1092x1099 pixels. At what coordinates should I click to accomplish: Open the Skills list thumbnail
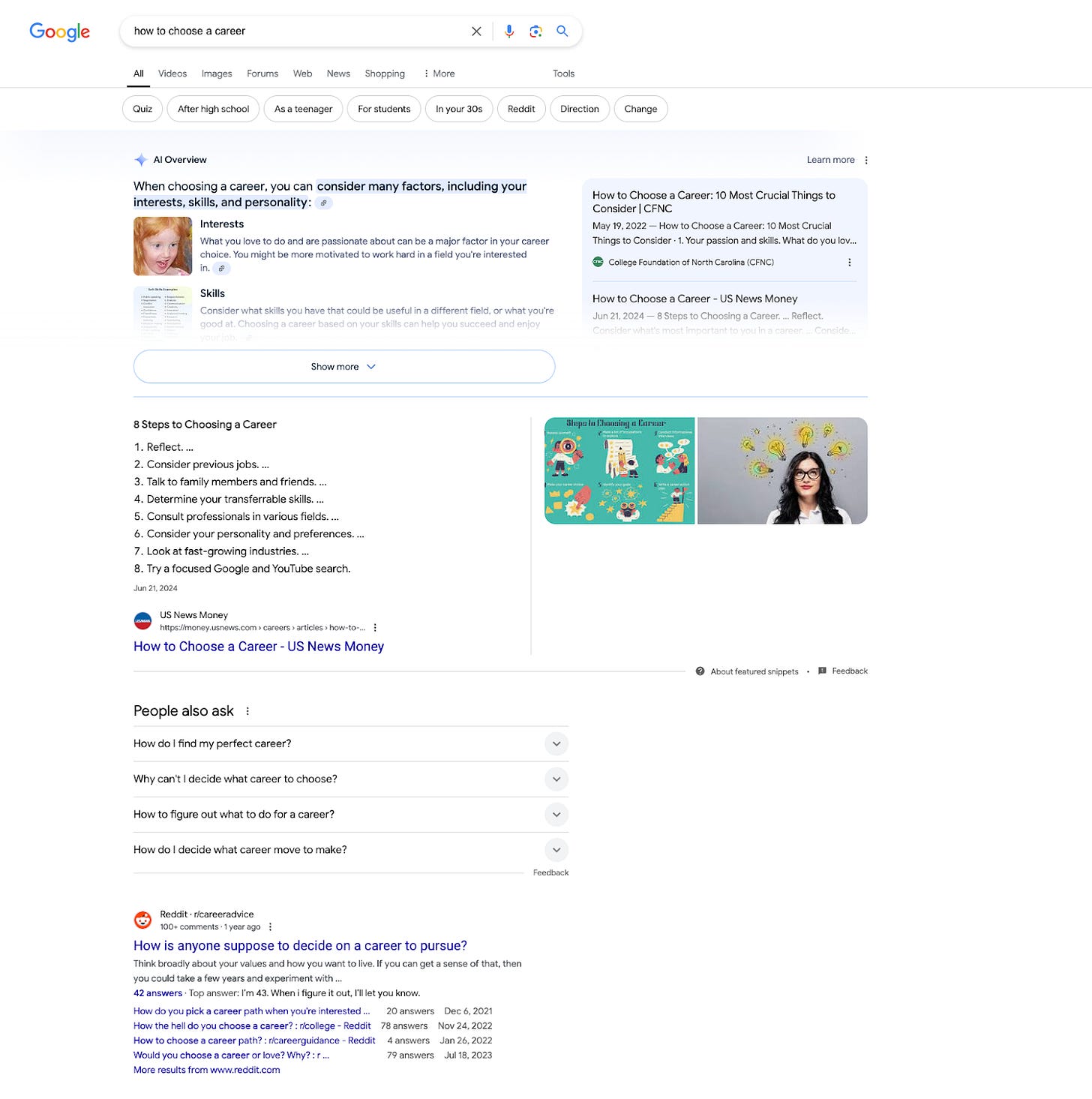click(x=163, y=314)
